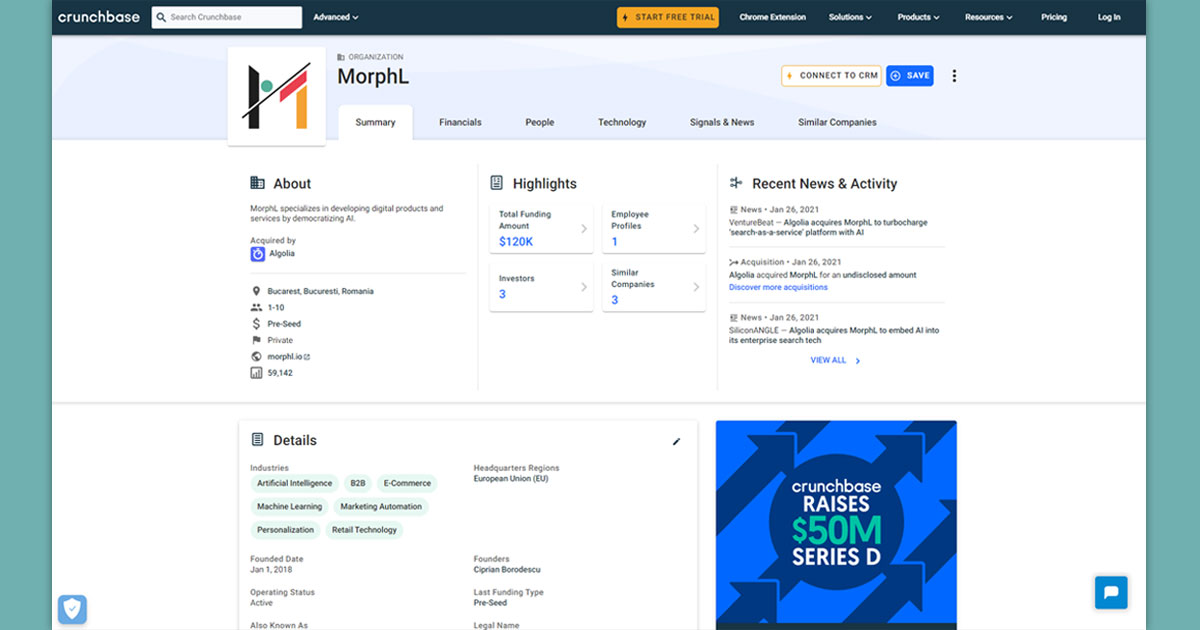This screenshot has height=630, width=1200.
Task: Click the Machine Learning industry tag
Action: coord(289,507)
